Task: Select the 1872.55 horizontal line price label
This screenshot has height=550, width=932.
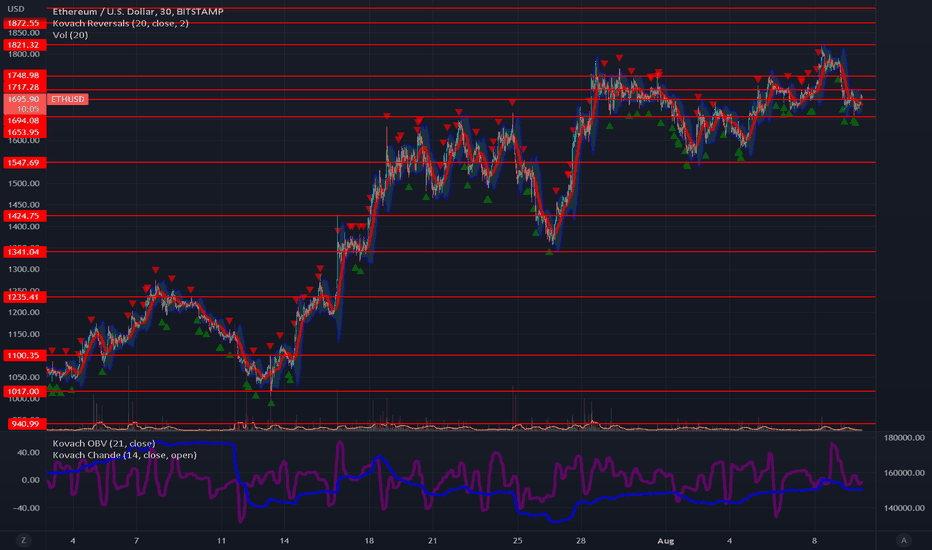Action: [24, 23]
